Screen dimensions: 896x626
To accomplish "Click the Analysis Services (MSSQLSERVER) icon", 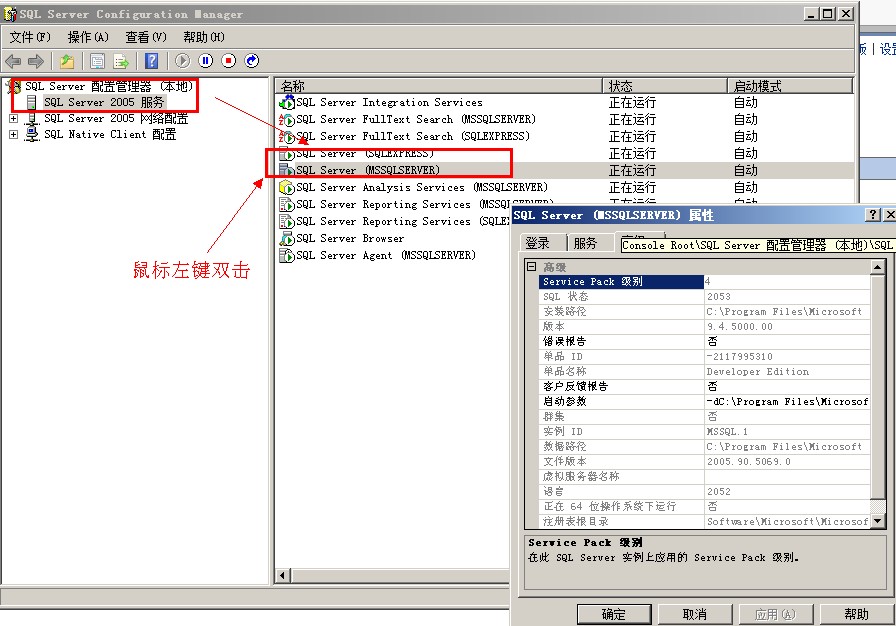I will (x=286, y=187).
